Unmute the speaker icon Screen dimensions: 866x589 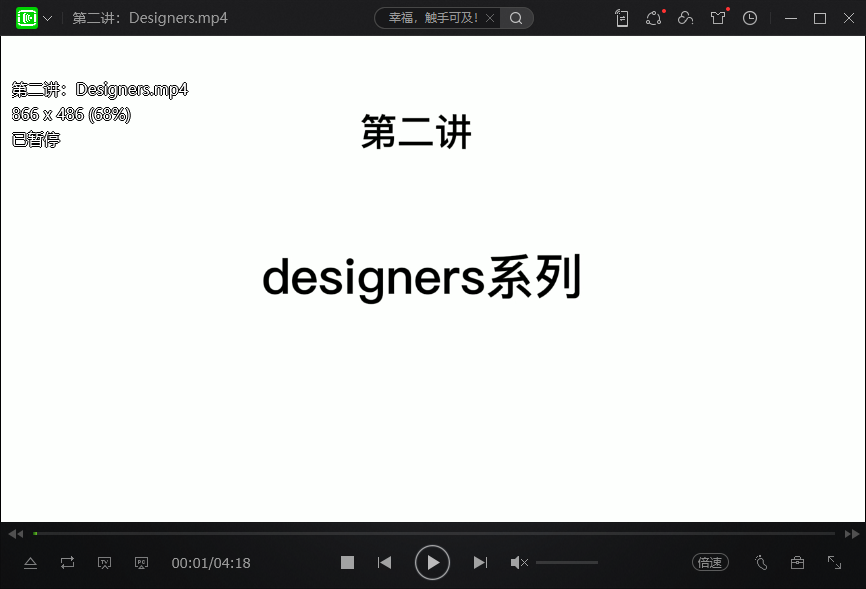[519, 562]
